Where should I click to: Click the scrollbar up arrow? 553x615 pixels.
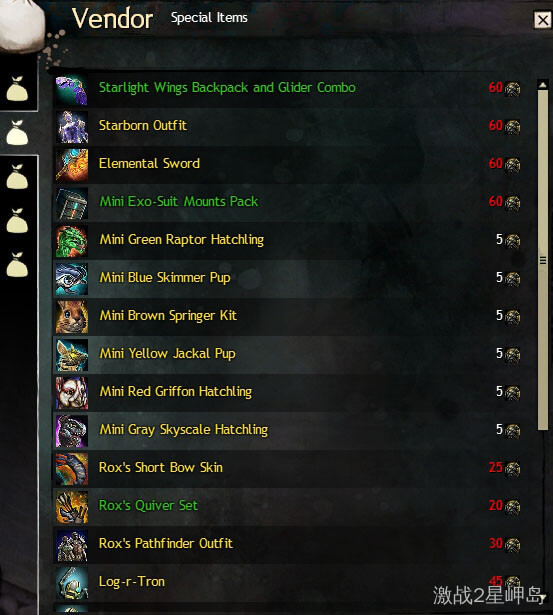point(543,85)
